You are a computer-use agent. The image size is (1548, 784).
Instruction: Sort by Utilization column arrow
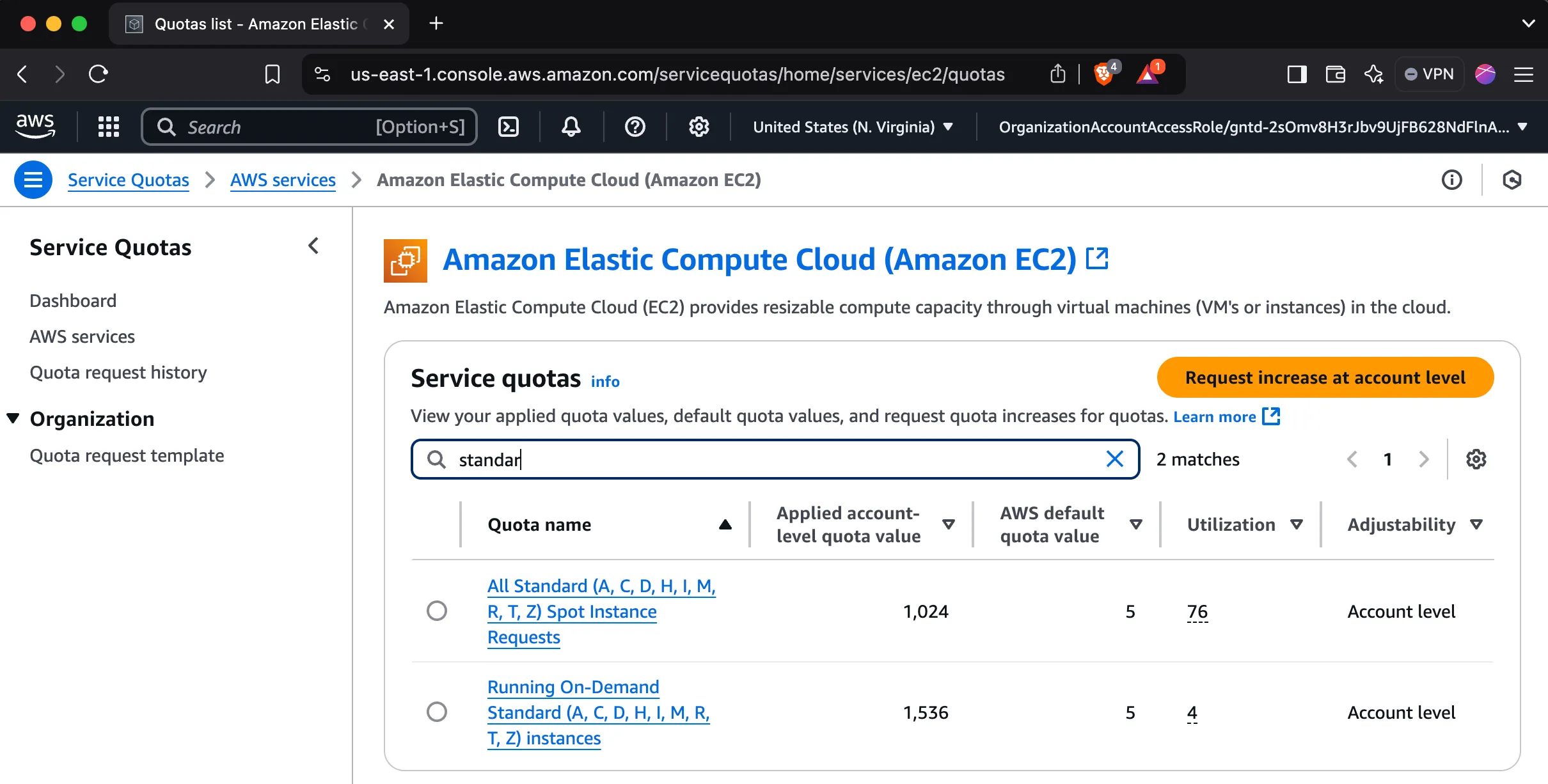1297,524
